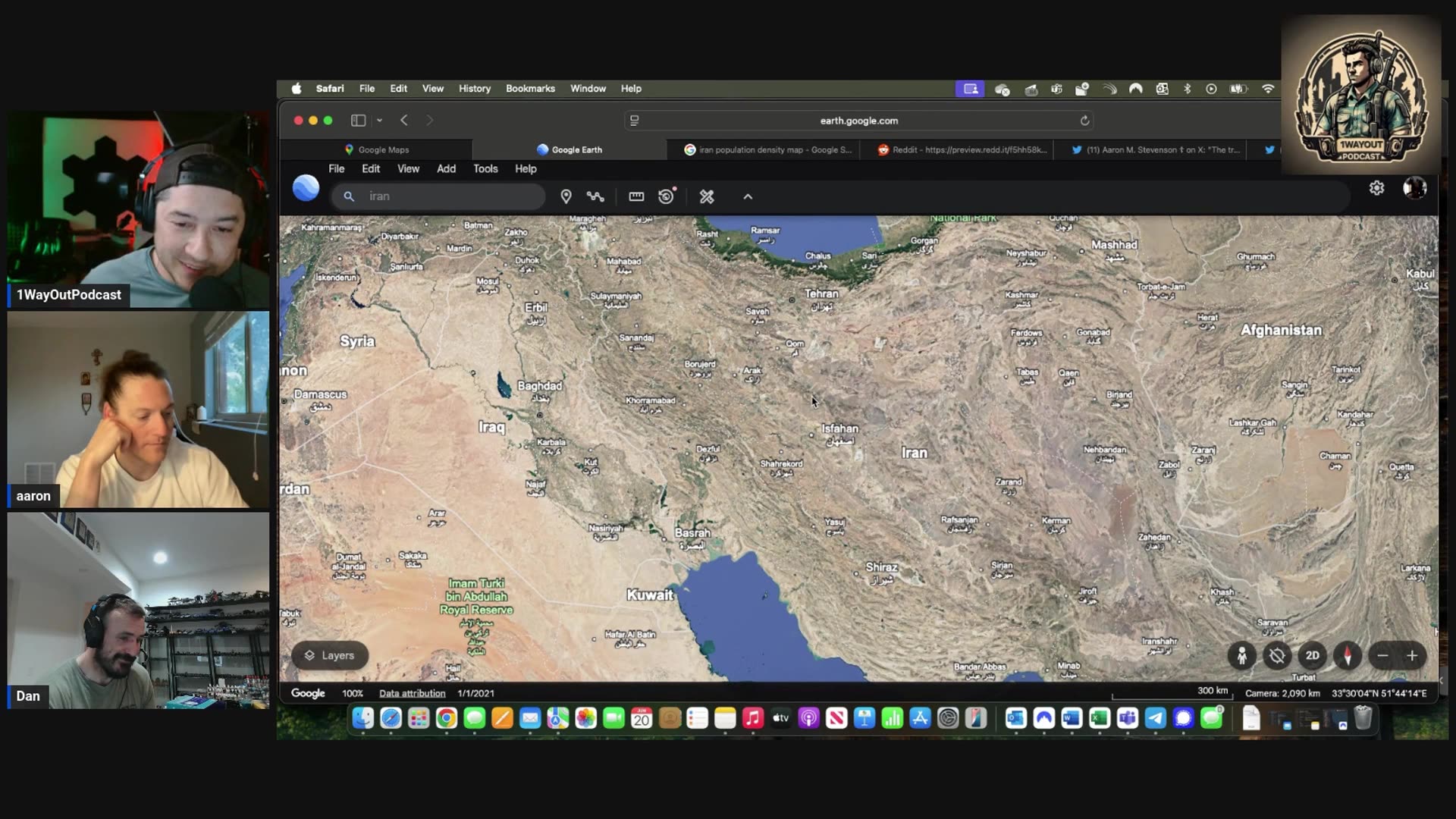Click the compass to reset north
This screenshot has width=1456, height=819.
(x=1348, y=656)
